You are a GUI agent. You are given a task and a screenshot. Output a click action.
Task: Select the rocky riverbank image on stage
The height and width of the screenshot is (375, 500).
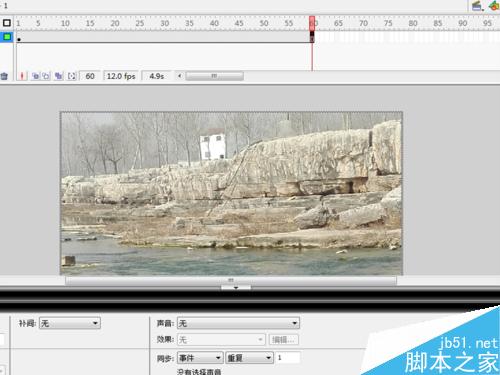coord(231,193)
